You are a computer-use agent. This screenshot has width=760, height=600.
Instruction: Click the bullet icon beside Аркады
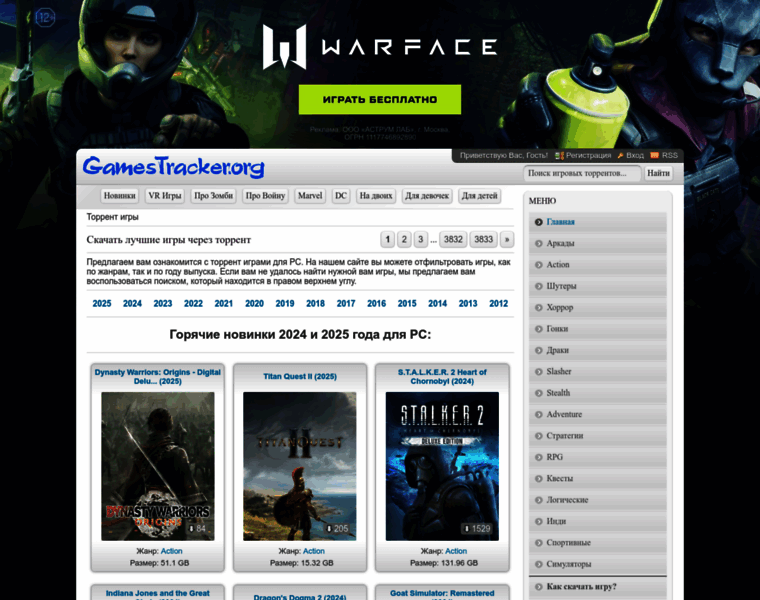538,243
